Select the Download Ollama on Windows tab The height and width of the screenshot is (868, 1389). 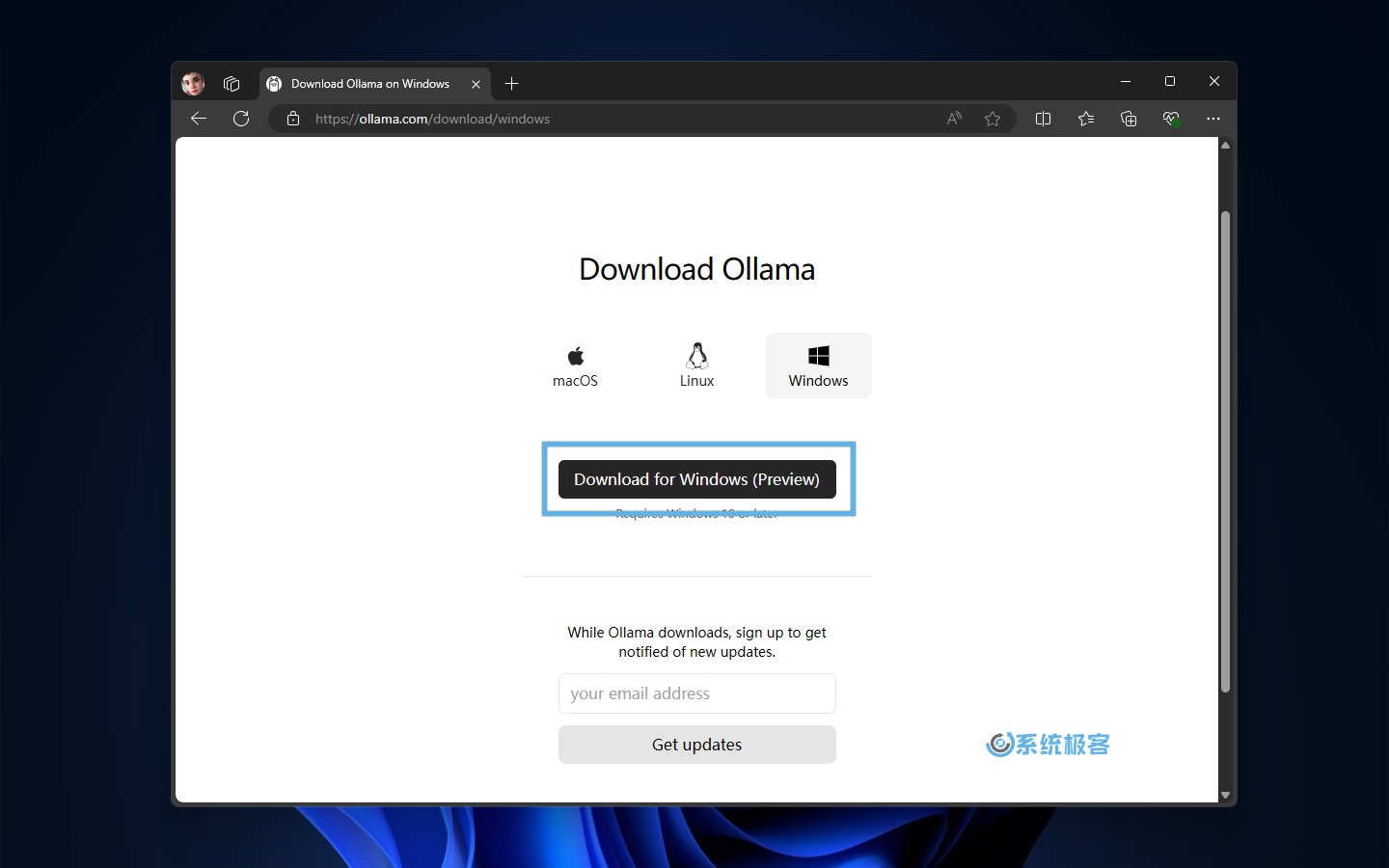pos(375,84)
